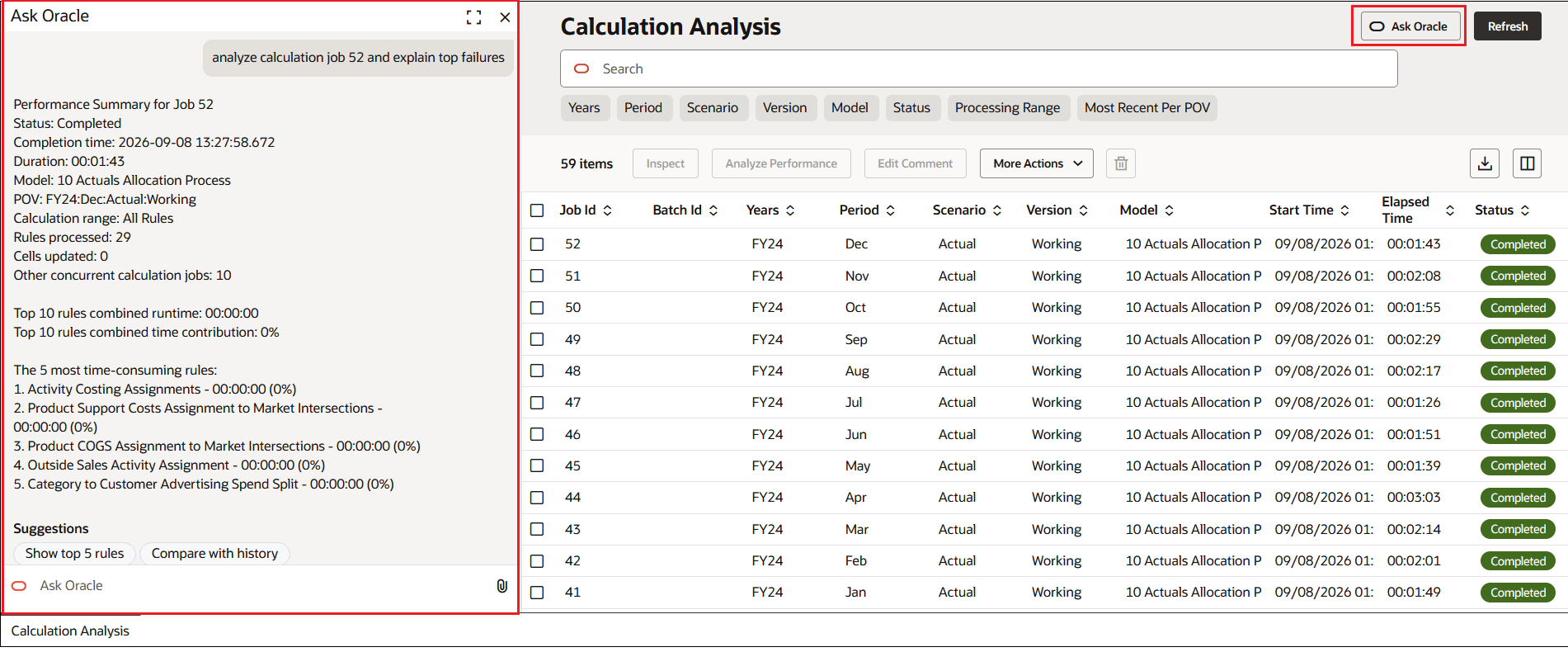Viewport: 1568px width, 652px height.
Task: Select the Calculation Analysis bottom tab
Action: tap(70, 631)
